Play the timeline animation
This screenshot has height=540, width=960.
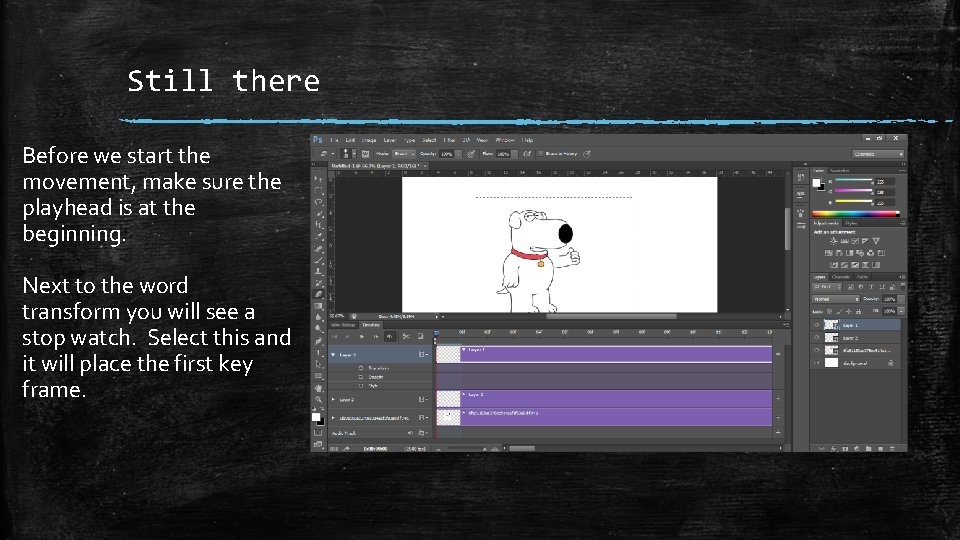(362, 337)
